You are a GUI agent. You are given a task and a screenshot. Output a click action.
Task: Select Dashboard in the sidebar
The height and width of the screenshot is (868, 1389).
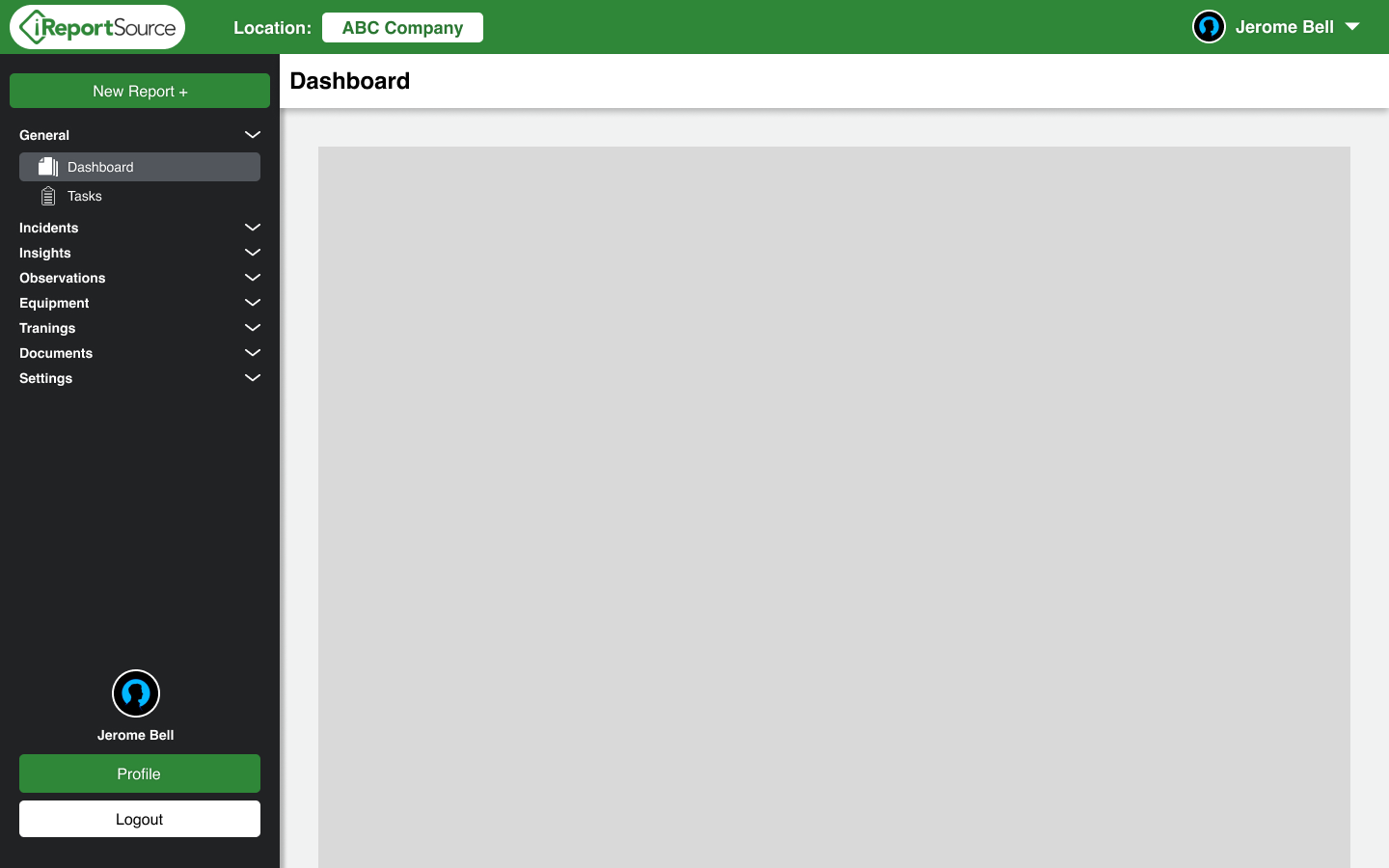(140, 167)
